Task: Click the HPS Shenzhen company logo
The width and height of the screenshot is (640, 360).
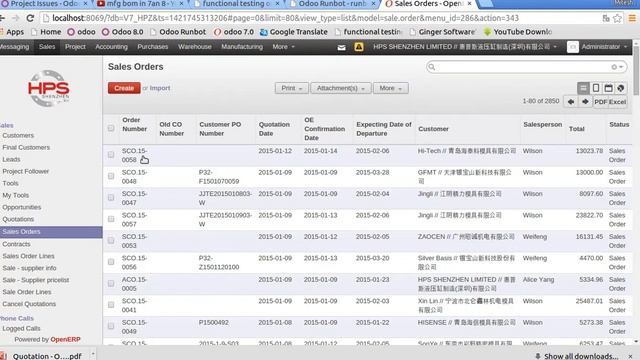Action: tap(49, 88)
